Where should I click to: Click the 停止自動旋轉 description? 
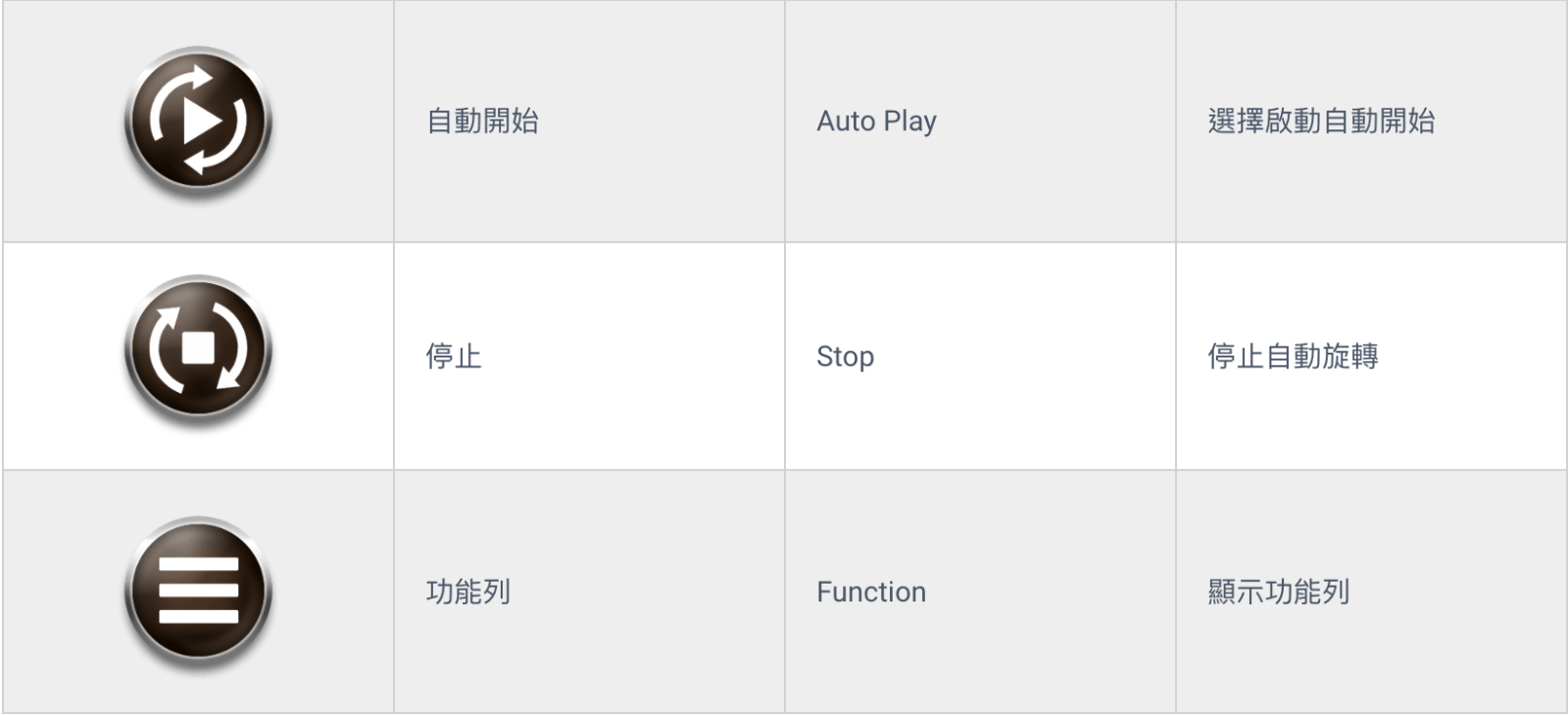pyautogui.click(x=1293, y=357)
